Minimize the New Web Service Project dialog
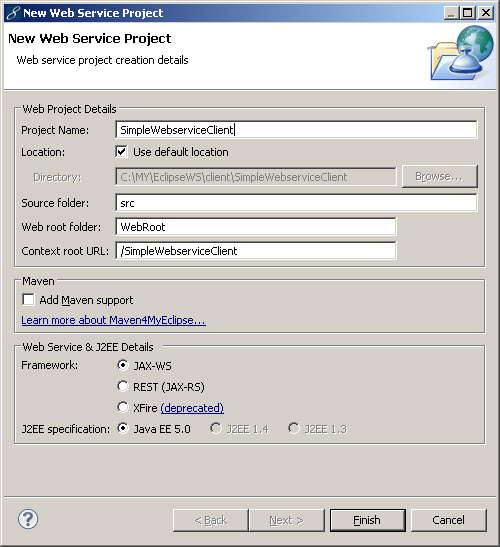500x547 pixels. [x=451, y=13]
